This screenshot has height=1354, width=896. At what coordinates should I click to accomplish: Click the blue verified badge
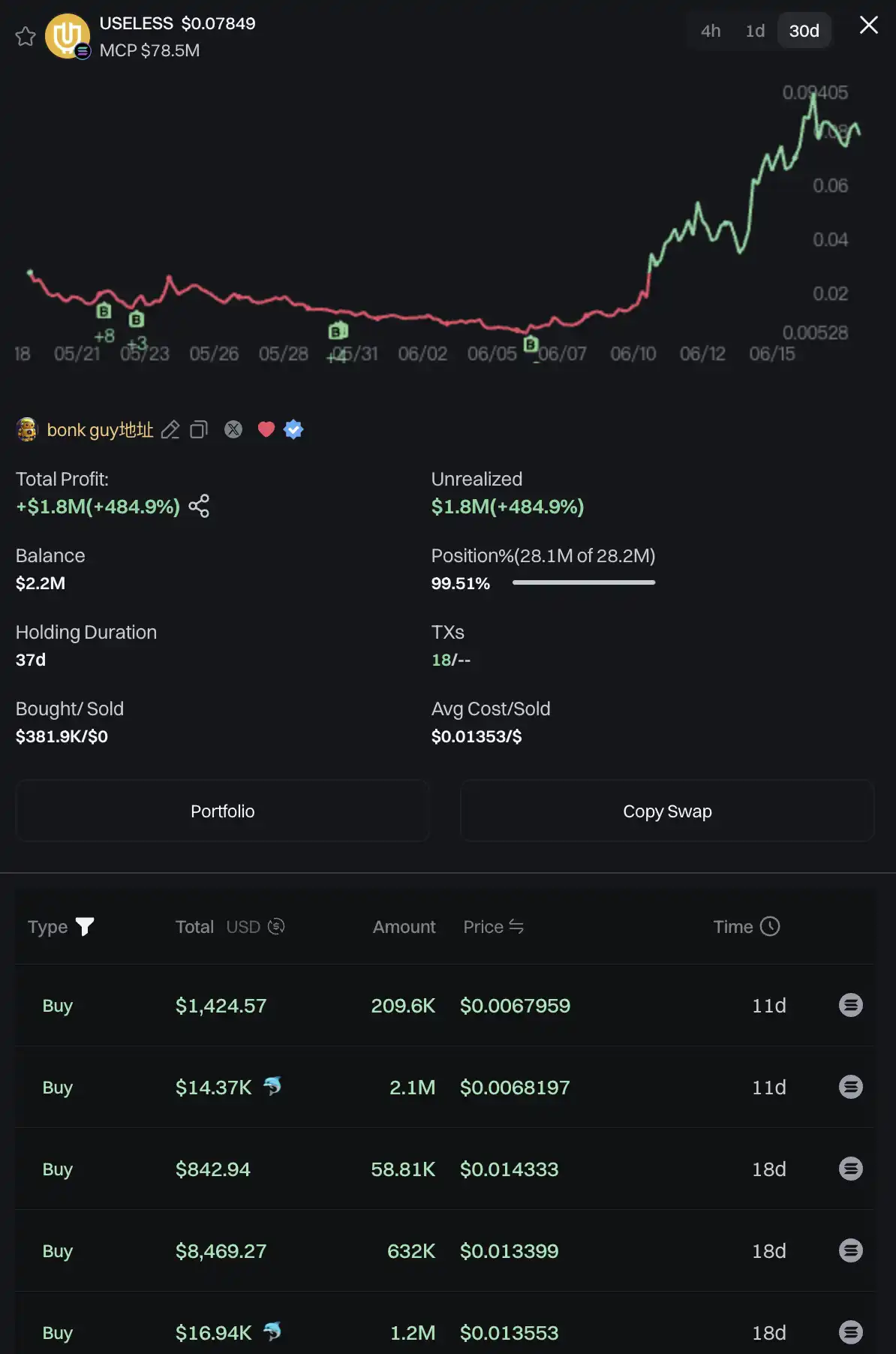point(293,429)
